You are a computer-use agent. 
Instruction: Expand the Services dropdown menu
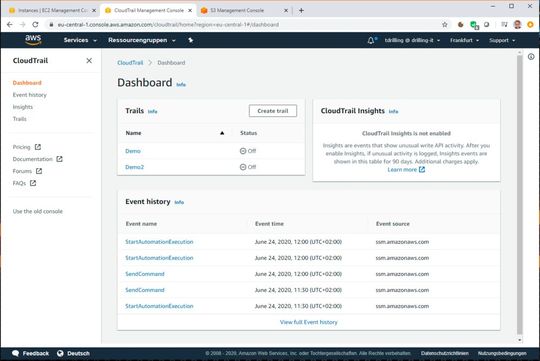(80, 40)
